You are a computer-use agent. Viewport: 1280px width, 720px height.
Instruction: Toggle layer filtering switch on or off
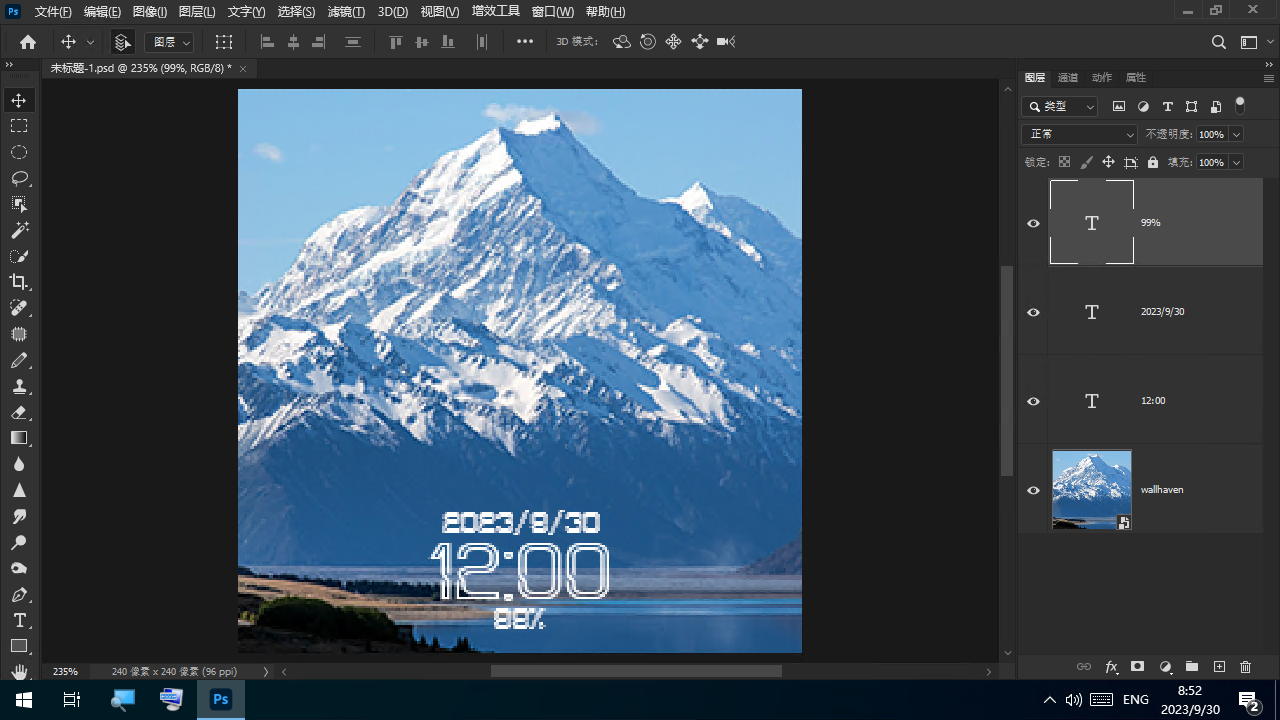click(1240, 104)
